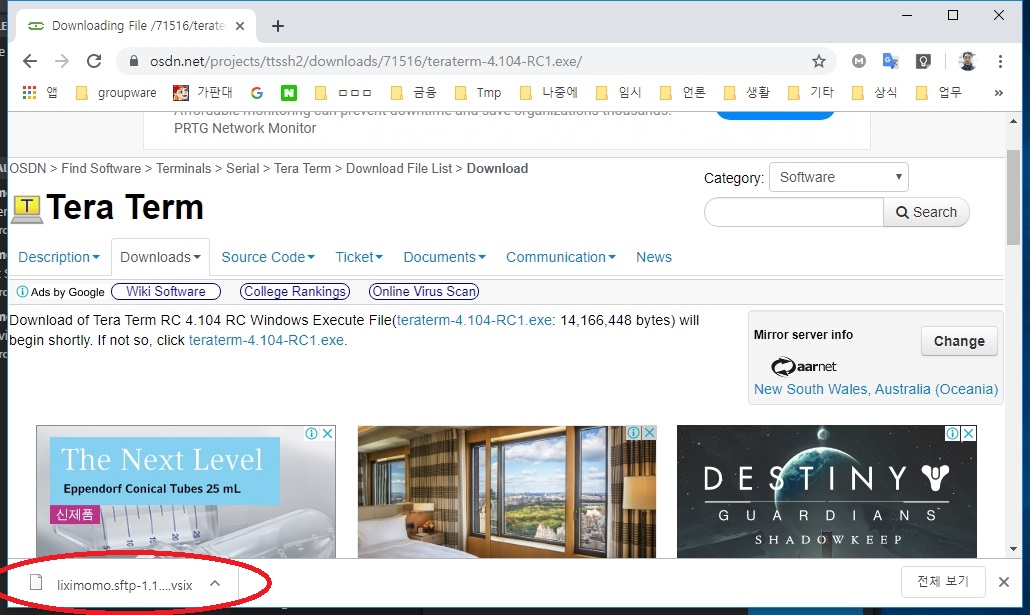Reload the page with the refresh icon
Image resolution: width=1030 pixels, height=615 pixels.
[x=94, y=61]
